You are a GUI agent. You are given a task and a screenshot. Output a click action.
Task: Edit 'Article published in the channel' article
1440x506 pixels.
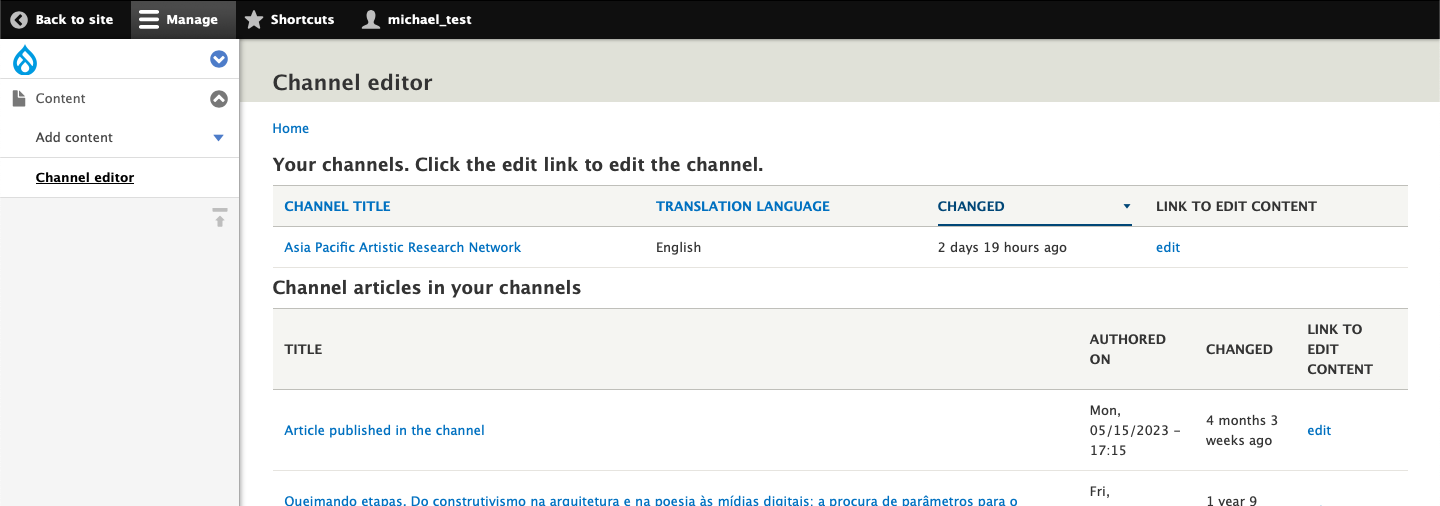coord(1318,431)
